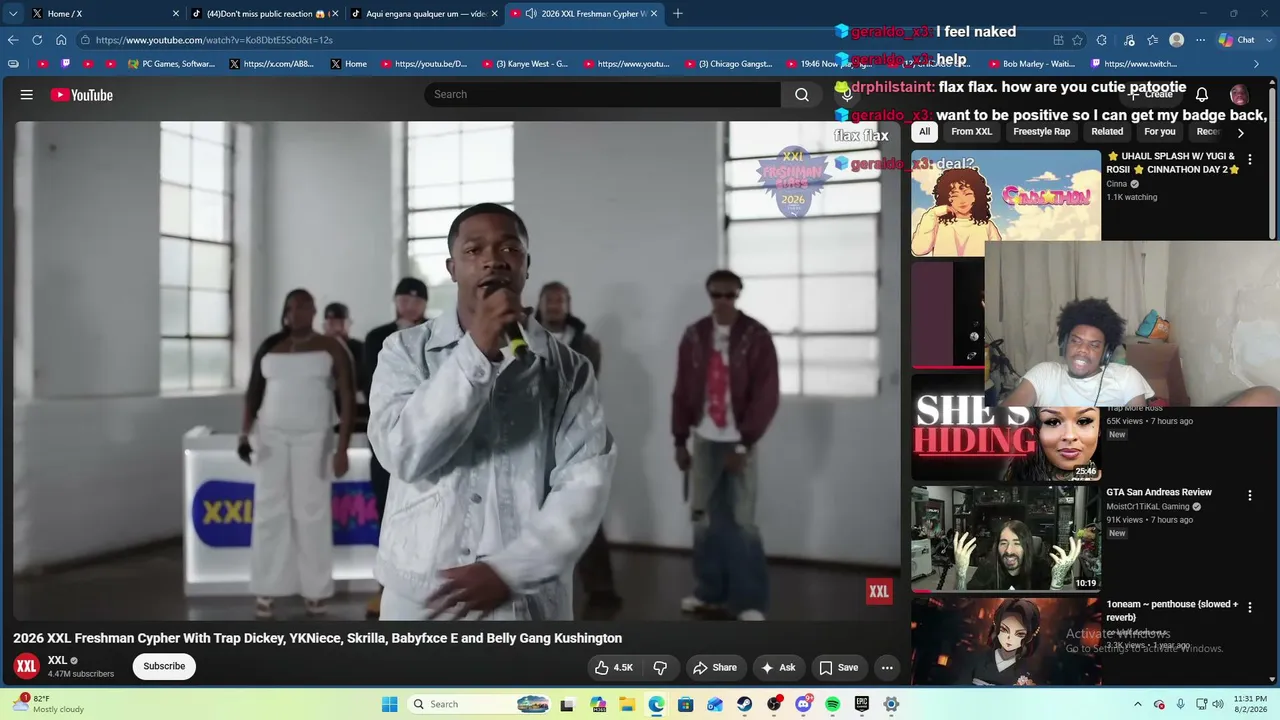Open Settings gear on the taskbar

[891, 704]
